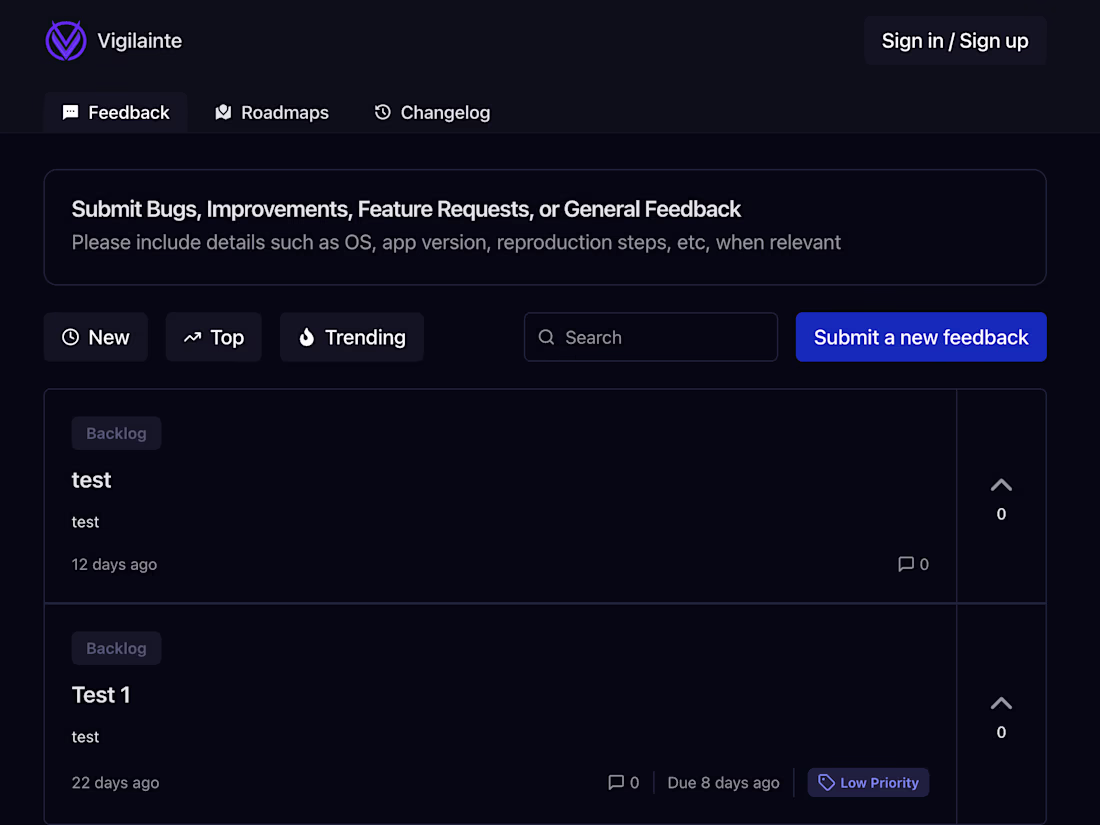Click the magnifying glass icon in search bar
Screen dimensions: 1100x825
546,337
